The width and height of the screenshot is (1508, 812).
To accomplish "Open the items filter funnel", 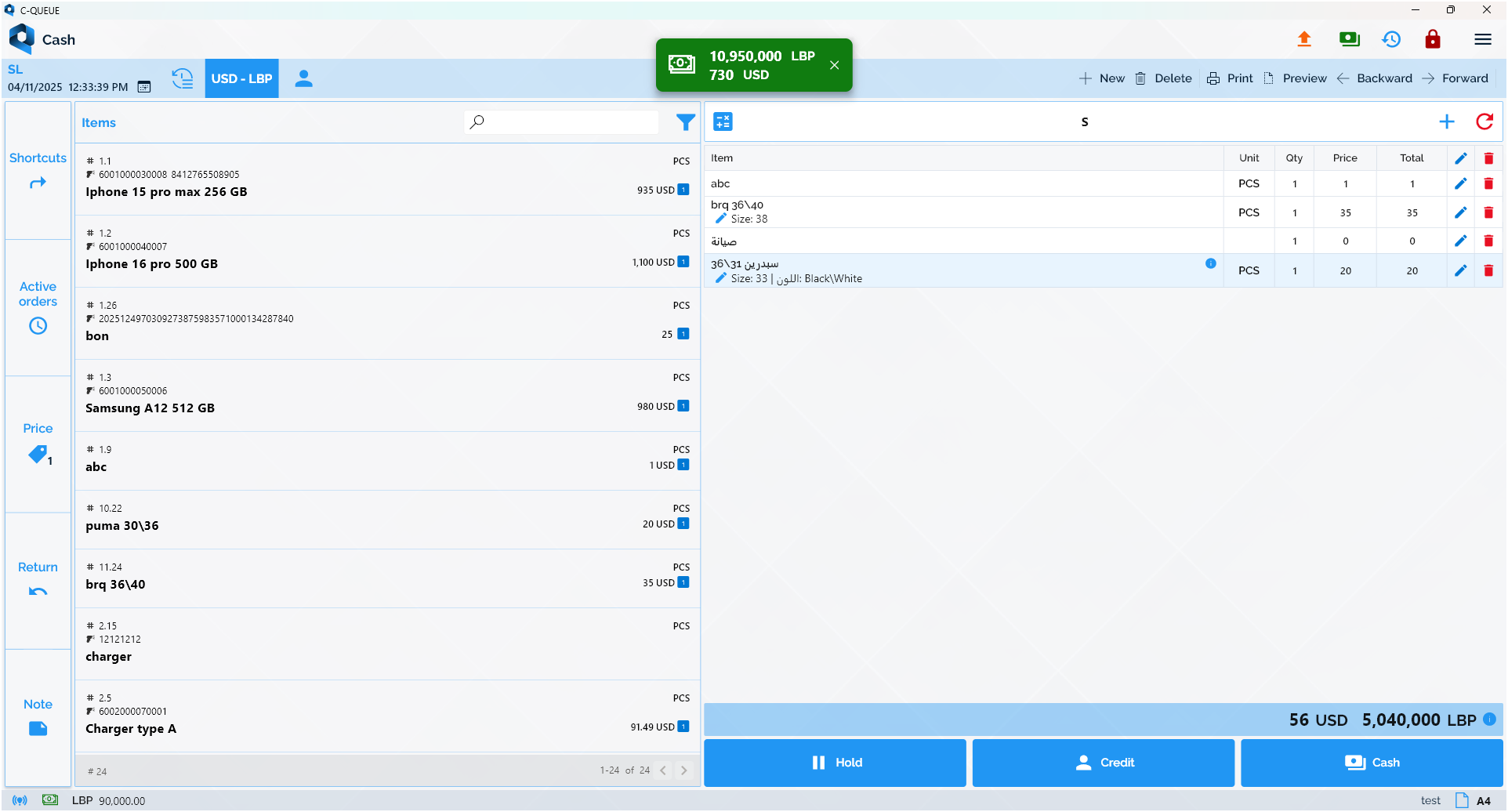I will (685, 122).
